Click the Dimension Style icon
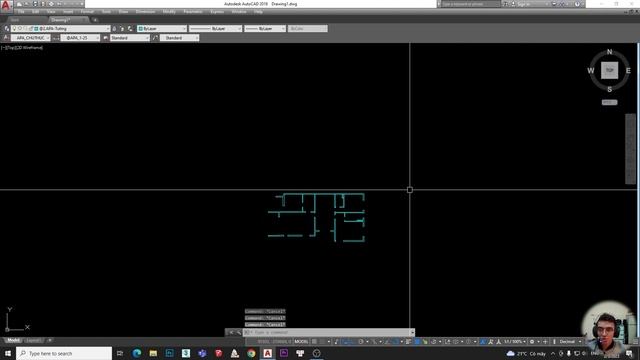Image resolution: width=640 pixels, height=360 pixels. 56,38
